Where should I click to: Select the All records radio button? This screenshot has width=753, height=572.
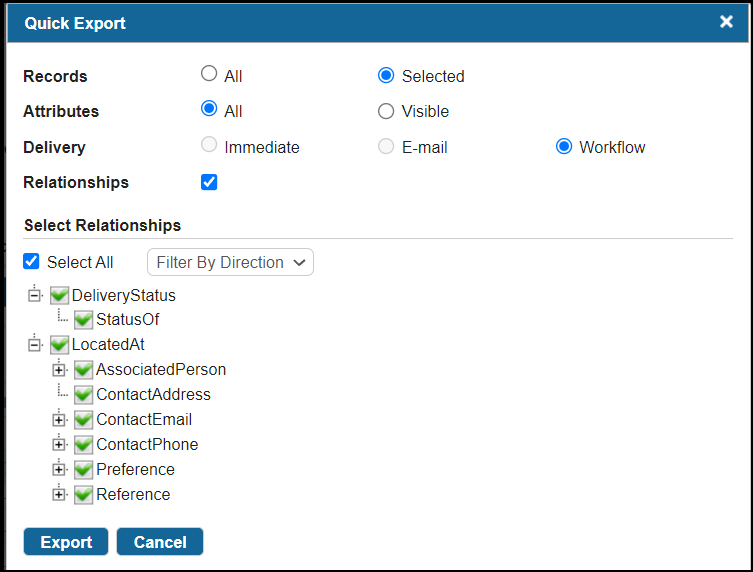tap(209, 75)
